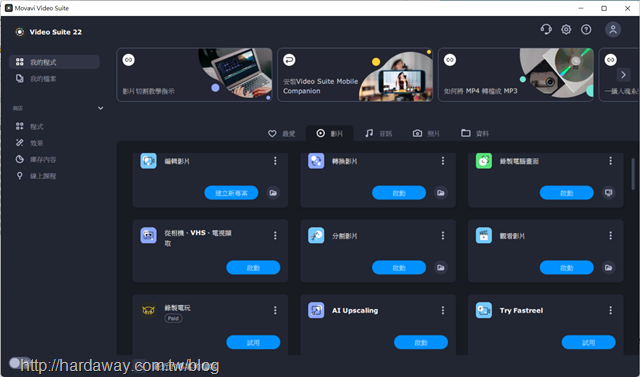Click the Video Suite 22 logo
640x377 pixels.
[x=20, y=32]
